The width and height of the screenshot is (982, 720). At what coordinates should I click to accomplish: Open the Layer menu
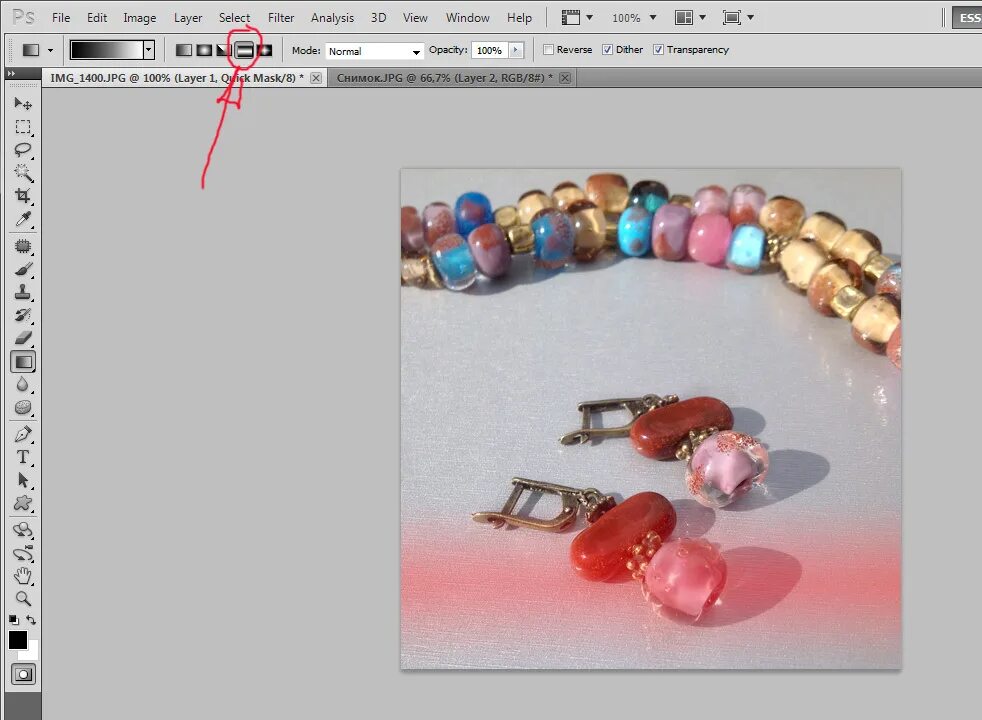coord(188,18)
